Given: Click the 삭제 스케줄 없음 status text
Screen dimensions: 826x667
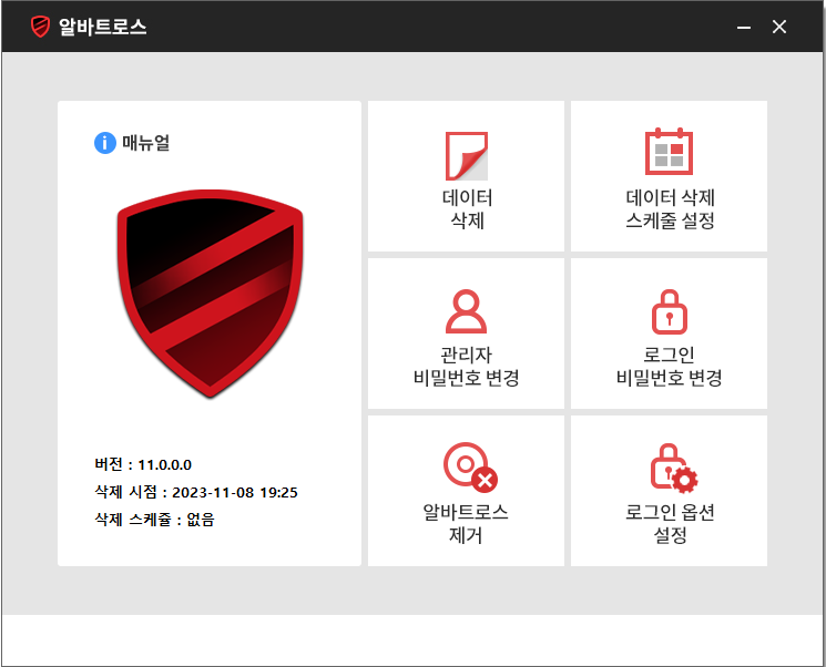Looking at the screenshot, I should point(154,519).
